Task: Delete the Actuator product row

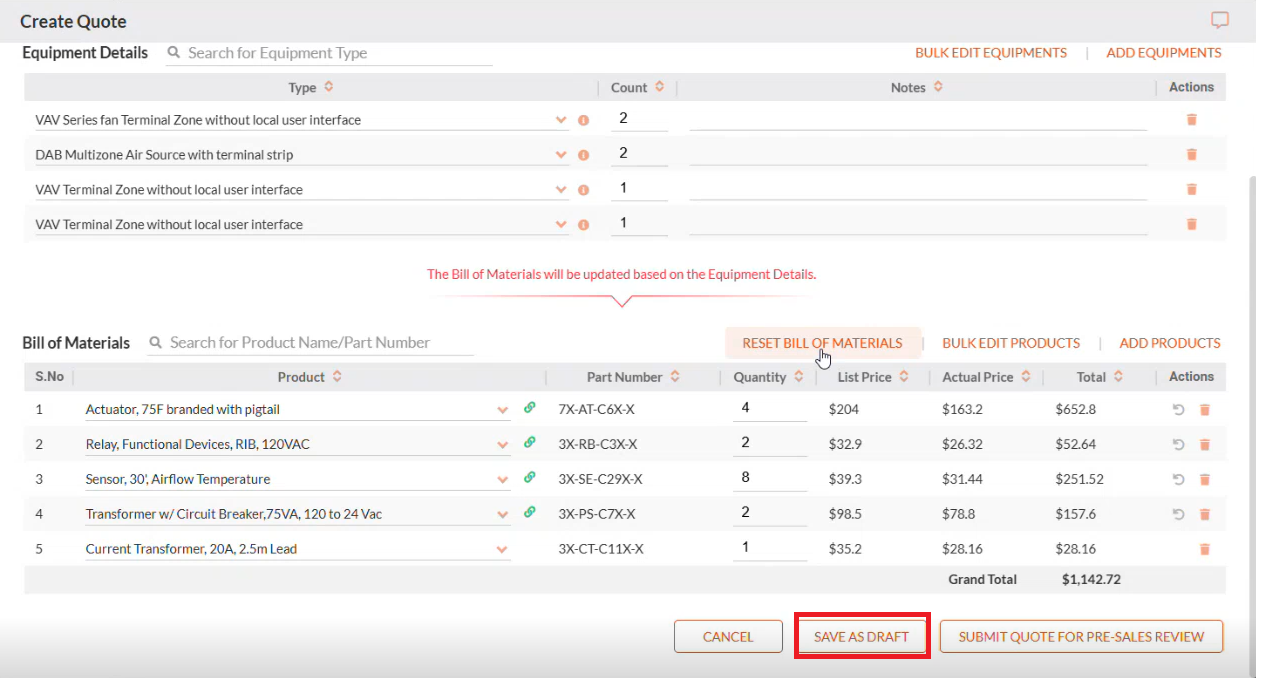Action: (x=1204, y=409)
